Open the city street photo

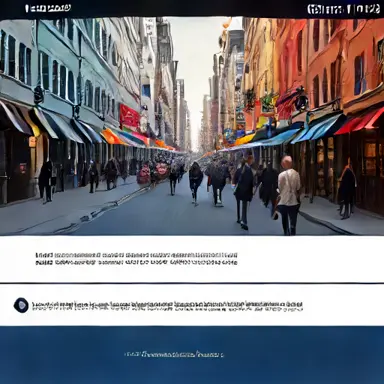(x=192, y=127)
